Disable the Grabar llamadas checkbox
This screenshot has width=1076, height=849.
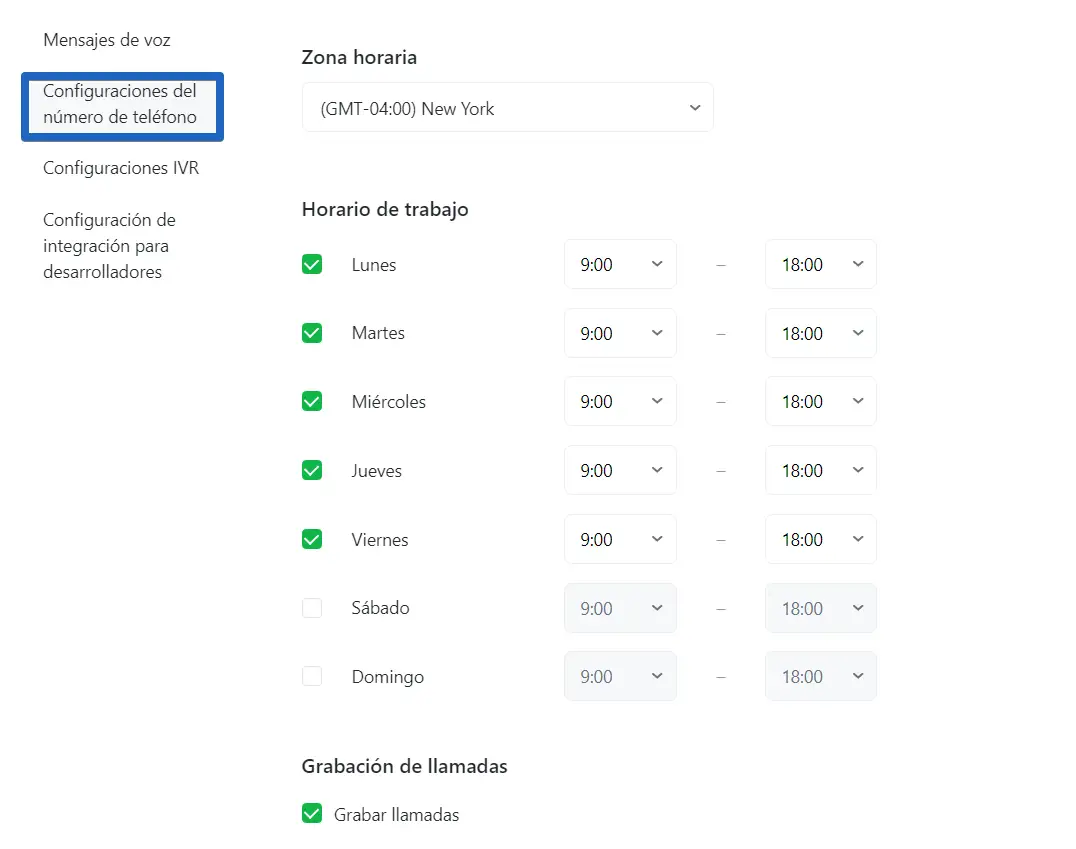pos(312,814)
